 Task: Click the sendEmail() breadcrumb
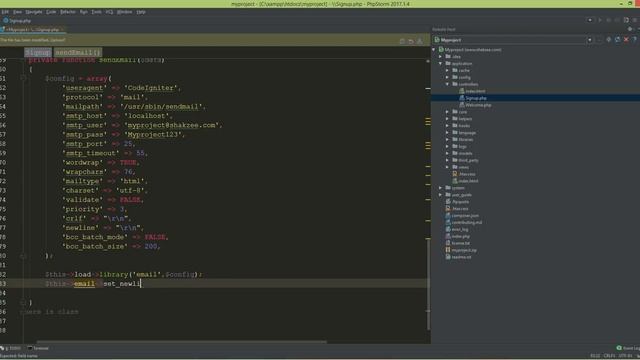[x=78, y=52]
